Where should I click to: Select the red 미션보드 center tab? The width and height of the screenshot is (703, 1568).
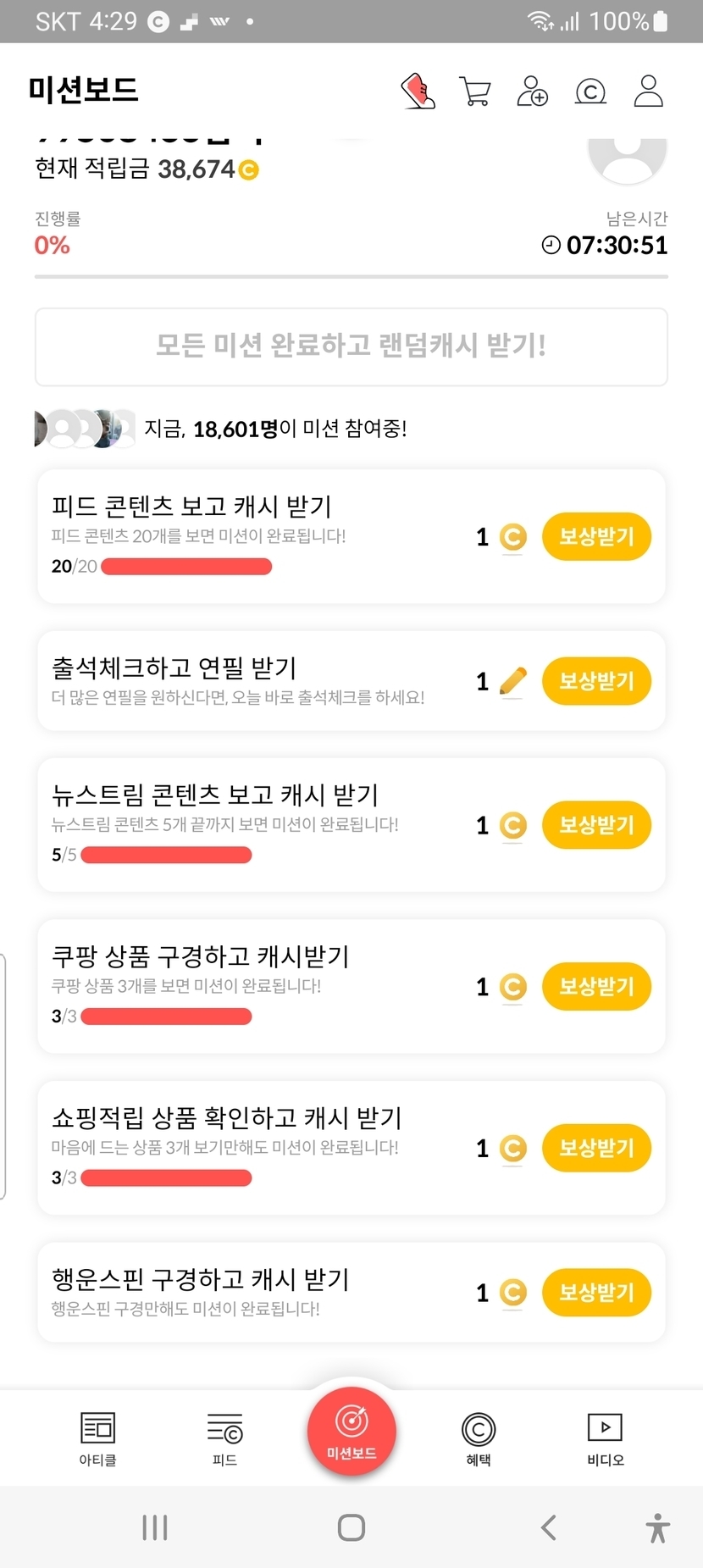351,1431
